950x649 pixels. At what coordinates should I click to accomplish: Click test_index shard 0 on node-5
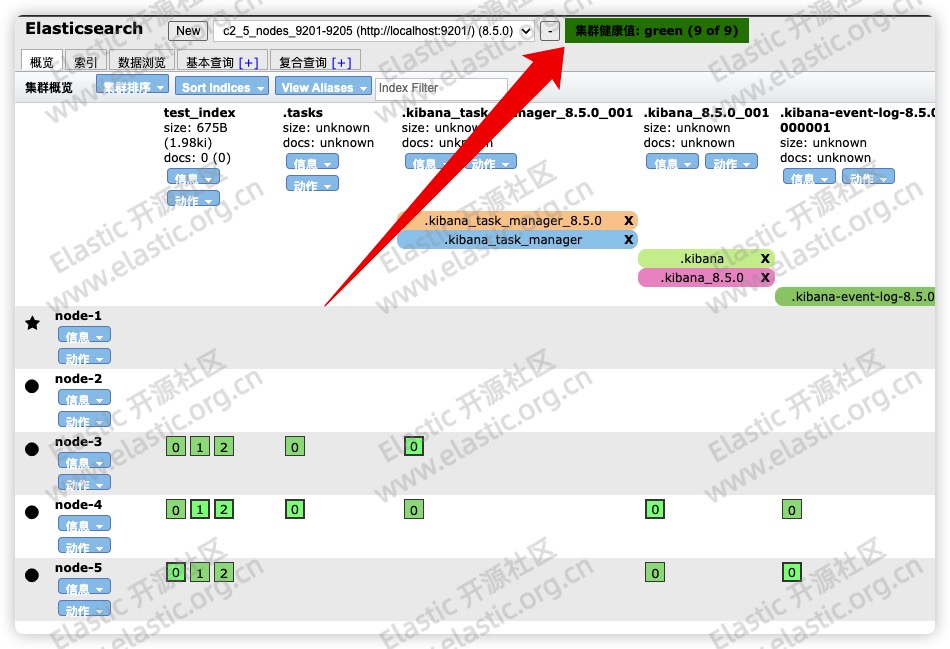tap(176, 572)
